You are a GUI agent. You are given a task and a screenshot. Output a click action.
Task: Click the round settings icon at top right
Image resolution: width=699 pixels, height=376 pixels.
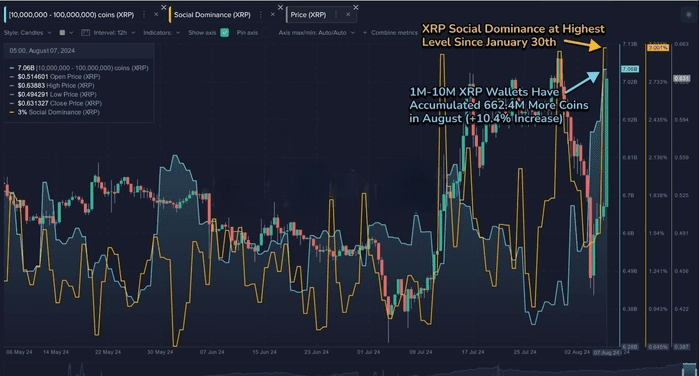[x=689, y=15]
